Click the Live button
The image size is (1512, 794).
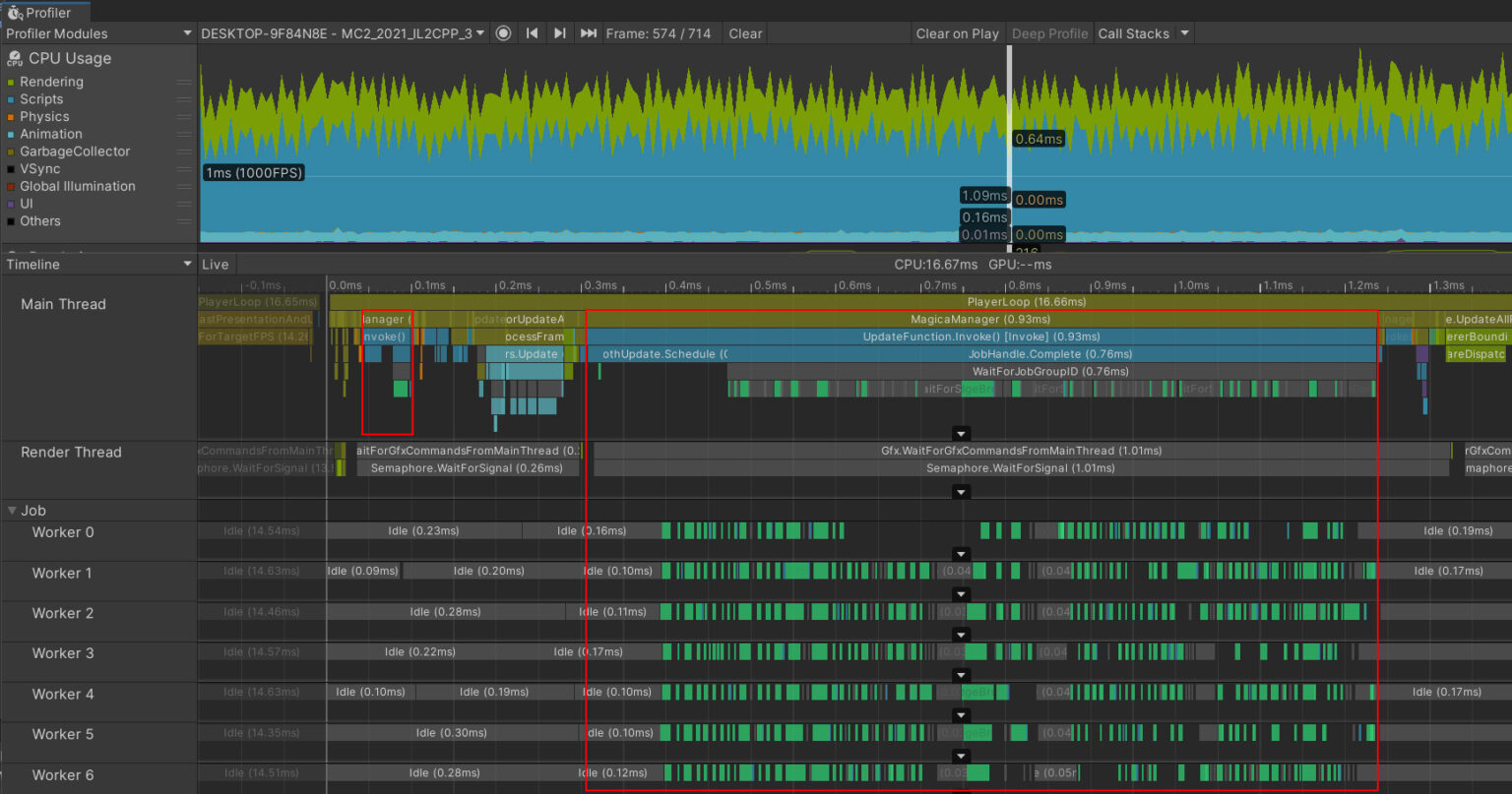[x=216, y=265]
